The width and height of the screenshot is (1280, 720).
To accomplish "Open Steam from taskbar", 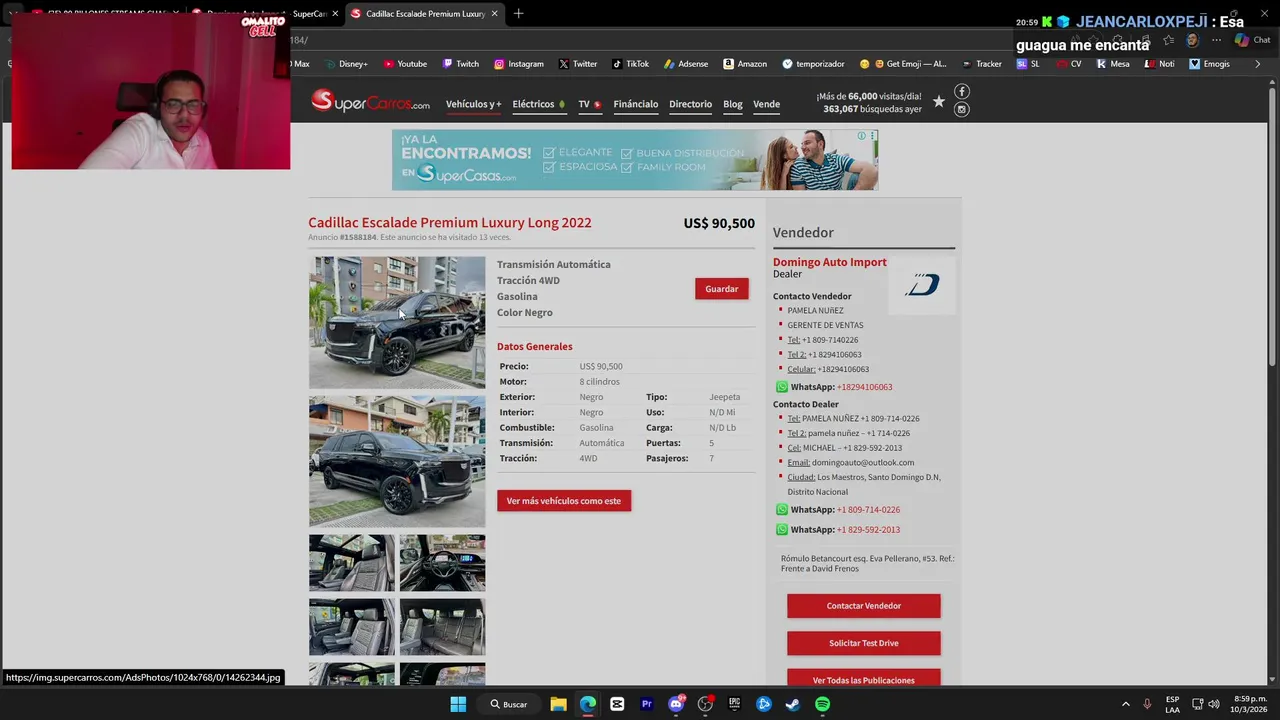I will (793, 704).
